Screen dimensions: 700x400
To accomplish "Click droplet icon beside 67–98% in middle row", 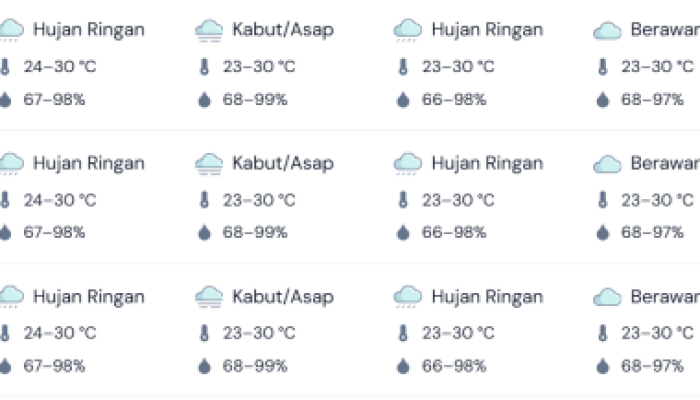I will [6, 233].
